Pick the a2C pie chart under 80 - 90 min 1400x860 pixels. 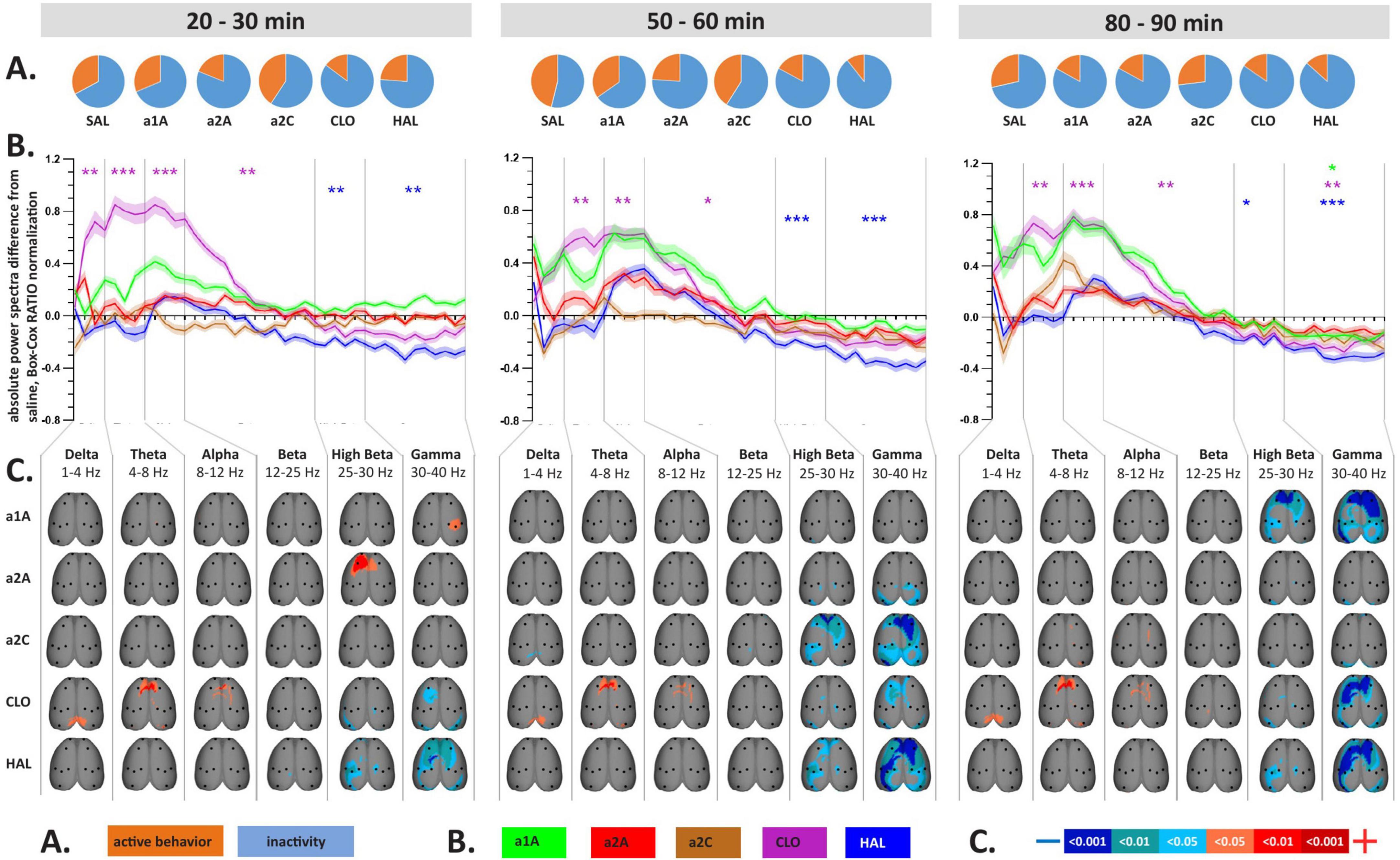click(1205, 81)
